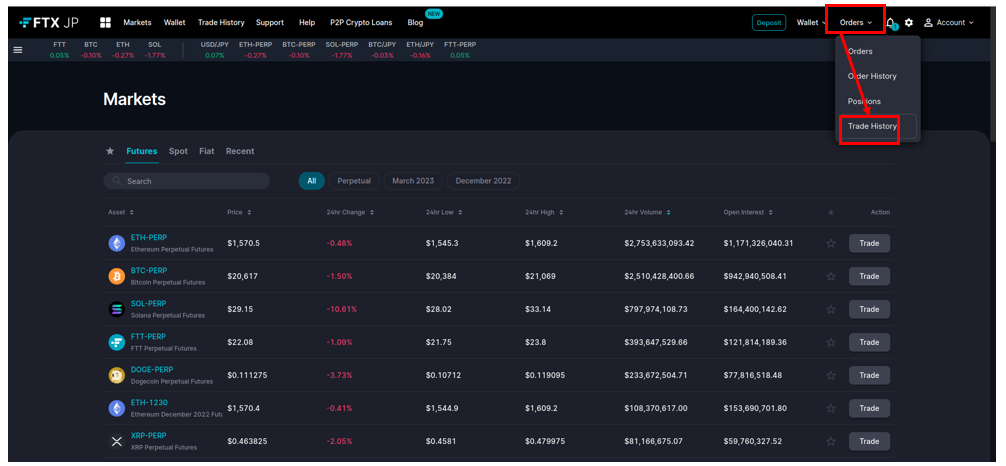The width and height of the screenshot is (1006, 466).
Task: Sort table by Asset column
Action: pos(121,212)
